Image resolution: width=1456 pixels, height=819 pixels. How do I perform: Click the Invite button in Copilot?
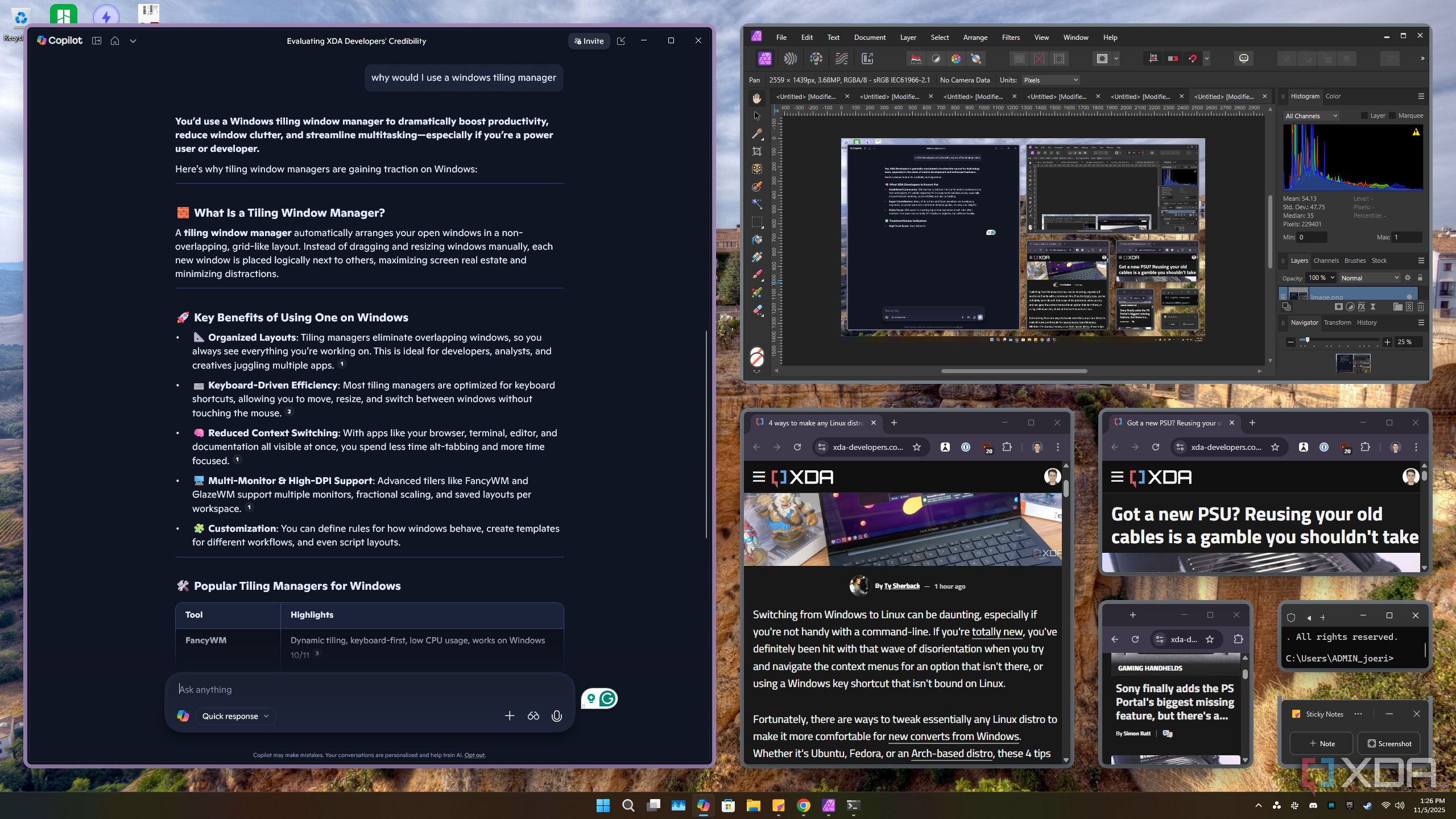(589, 41)
